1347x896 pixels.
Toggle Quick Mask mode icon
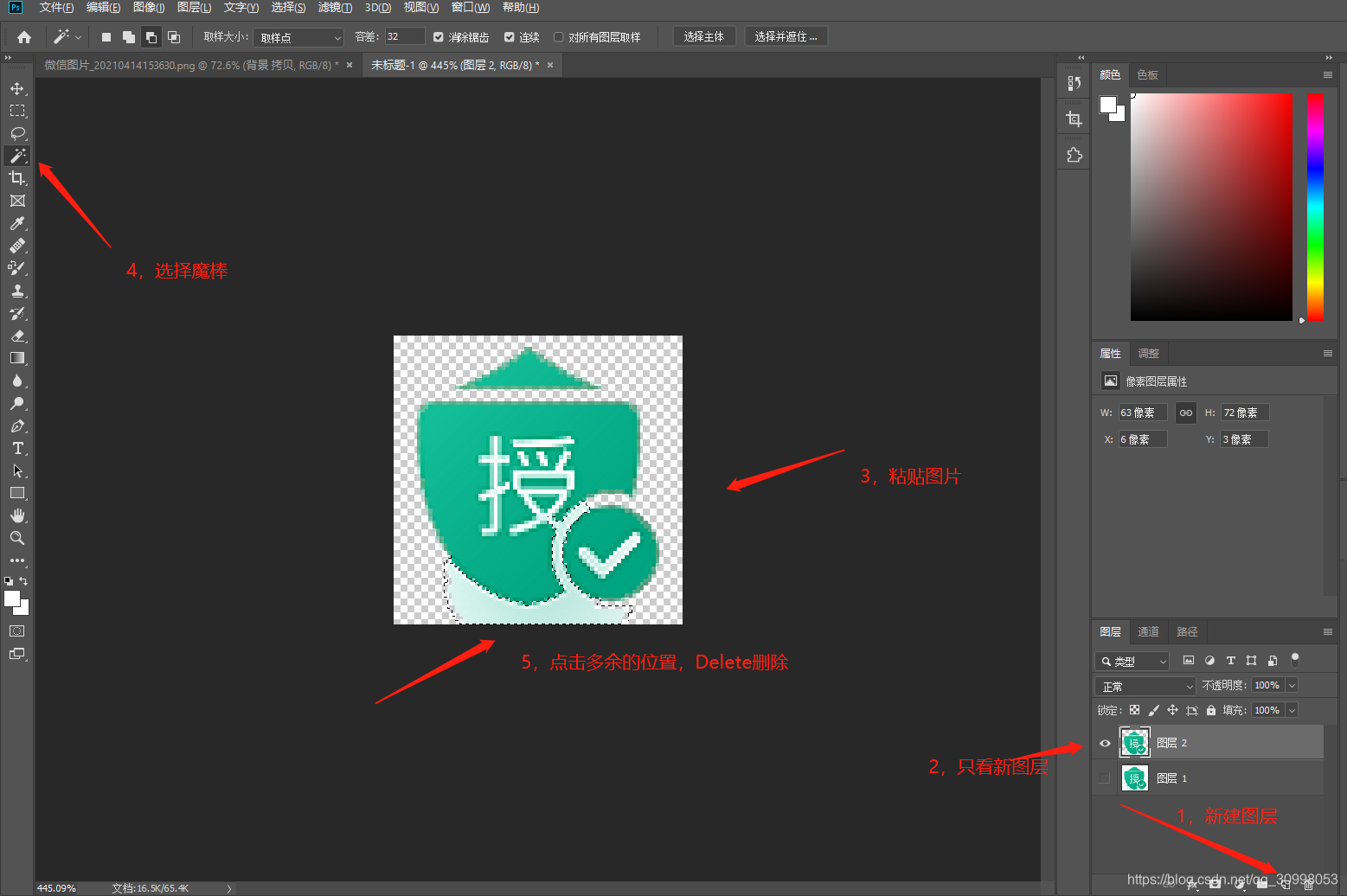[x=17, y=631]
